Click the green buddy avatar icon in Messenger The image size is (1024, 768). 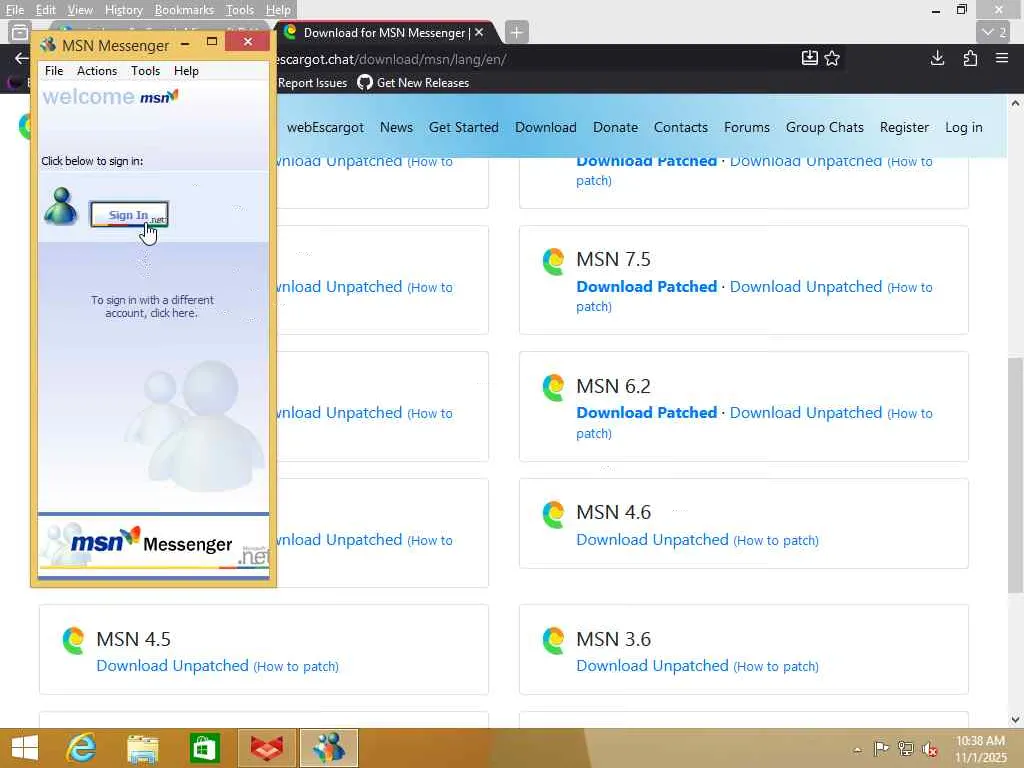[60, 206]
